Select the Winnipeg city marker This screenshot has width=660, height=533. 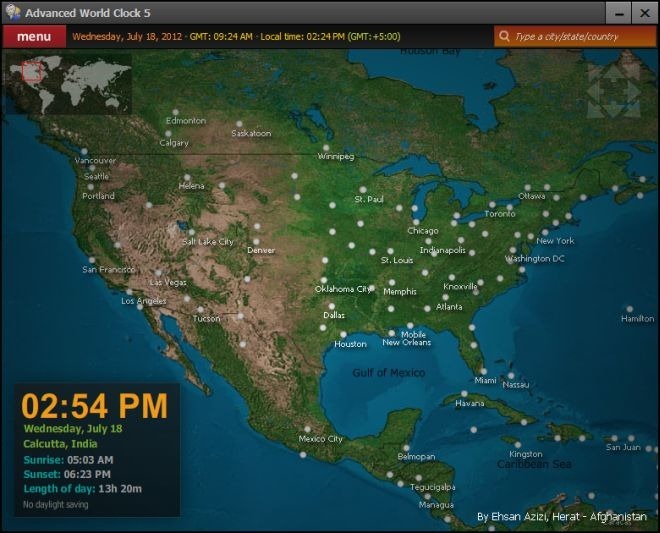326,148
